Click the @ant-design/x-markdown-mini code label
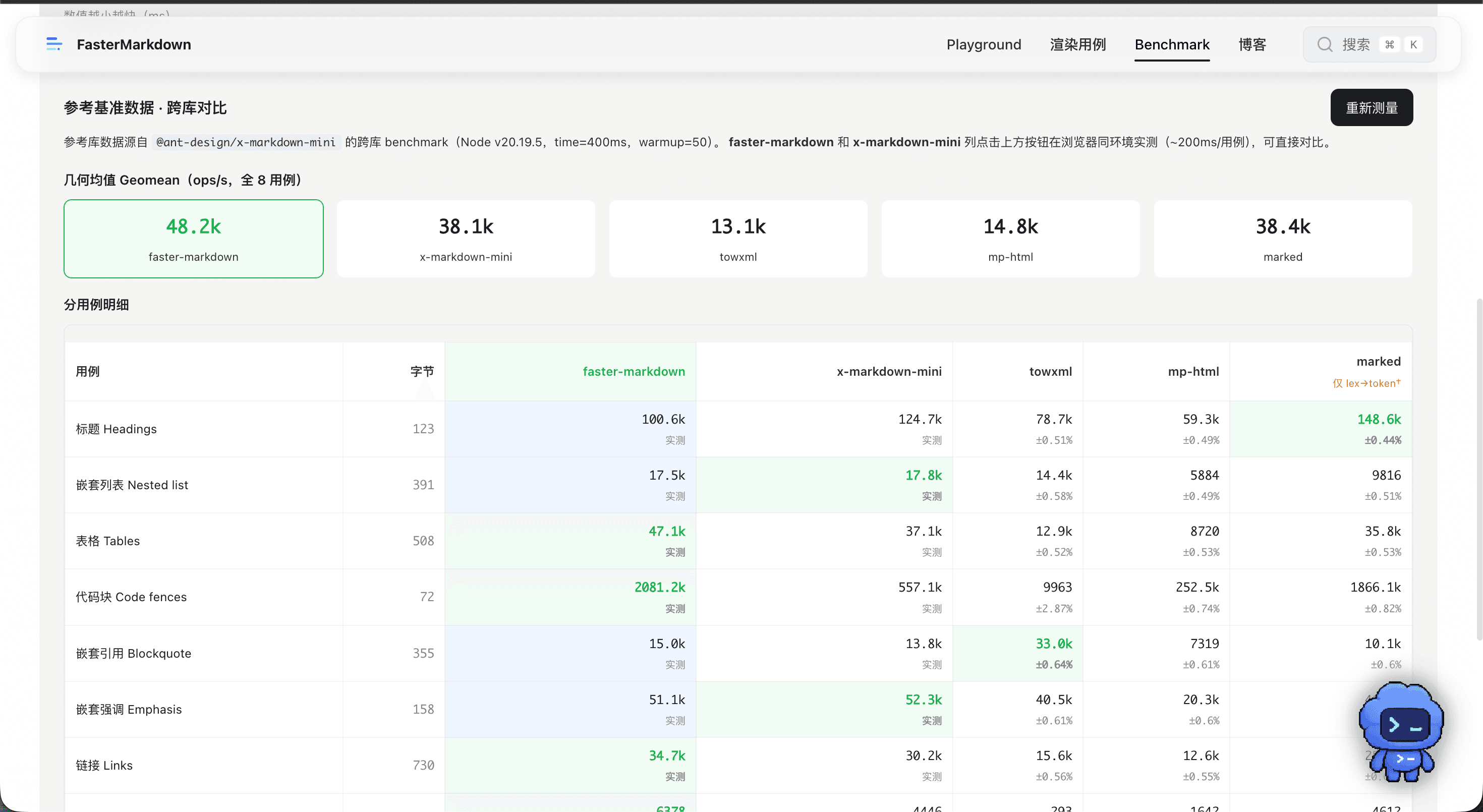 point(246,142)
